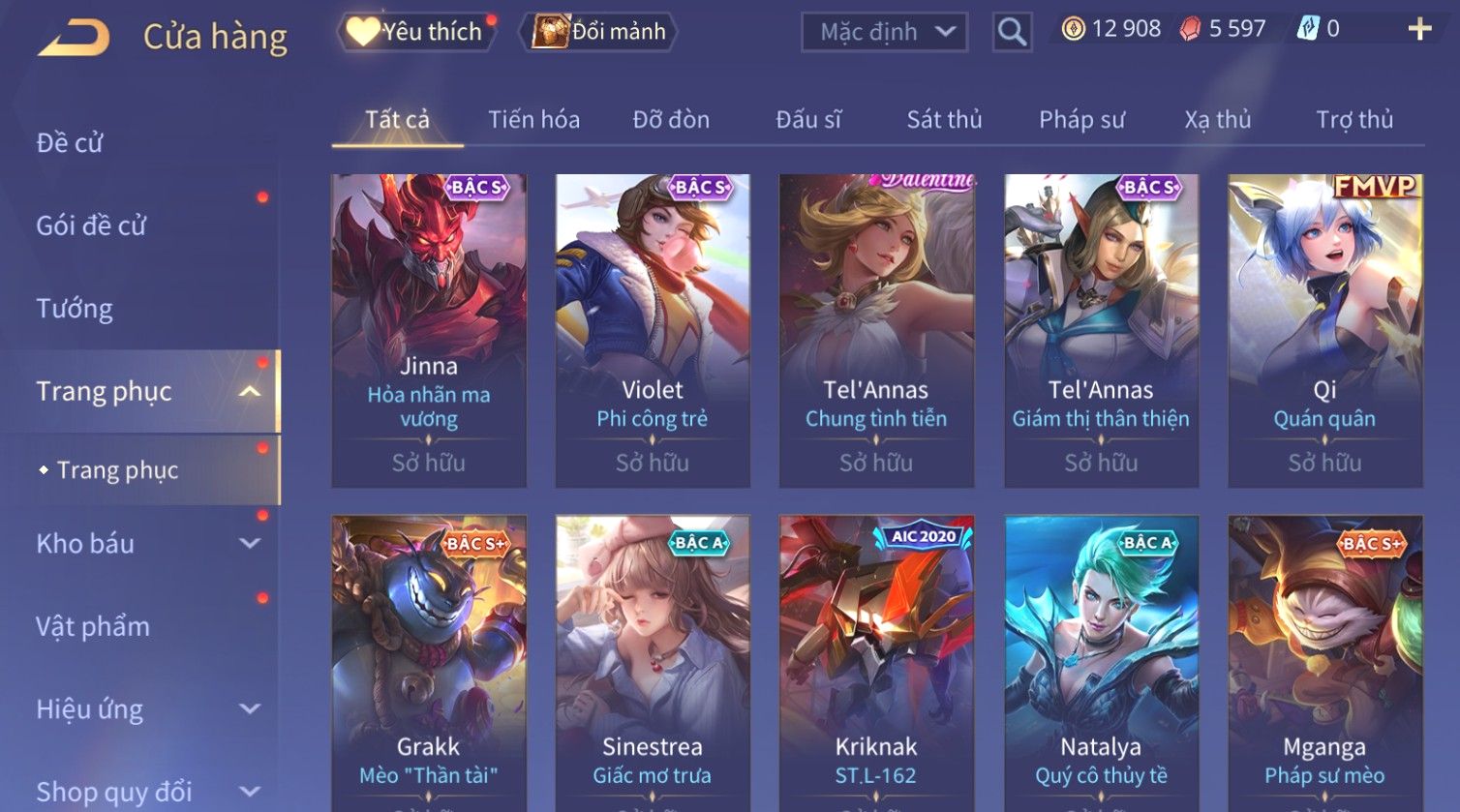The width and height of the screenshot is (1460, 812).
Task: Select the Jinna Hỏa nhãn ma vương skin
Action: [x=429, y=330]
